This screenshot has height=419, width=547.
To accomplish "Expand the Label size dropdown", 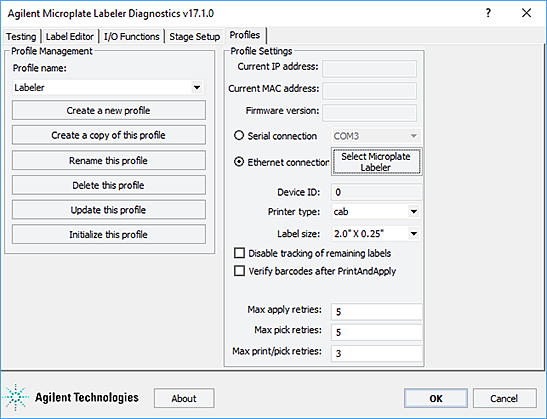I will [413, 233].
